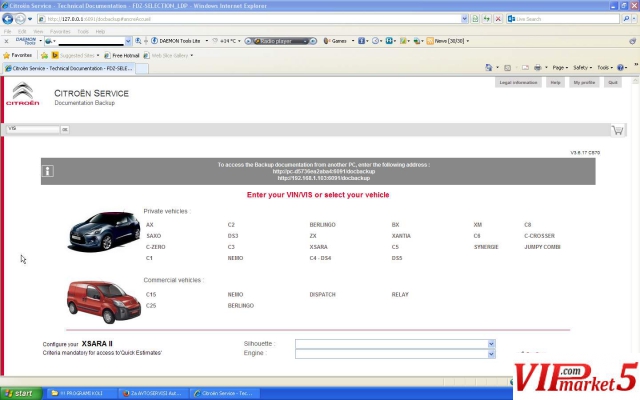The width and height of the screenshot is (640, 400).
Task: Click the browser Back arrow button
Action: tap(8, 19)
